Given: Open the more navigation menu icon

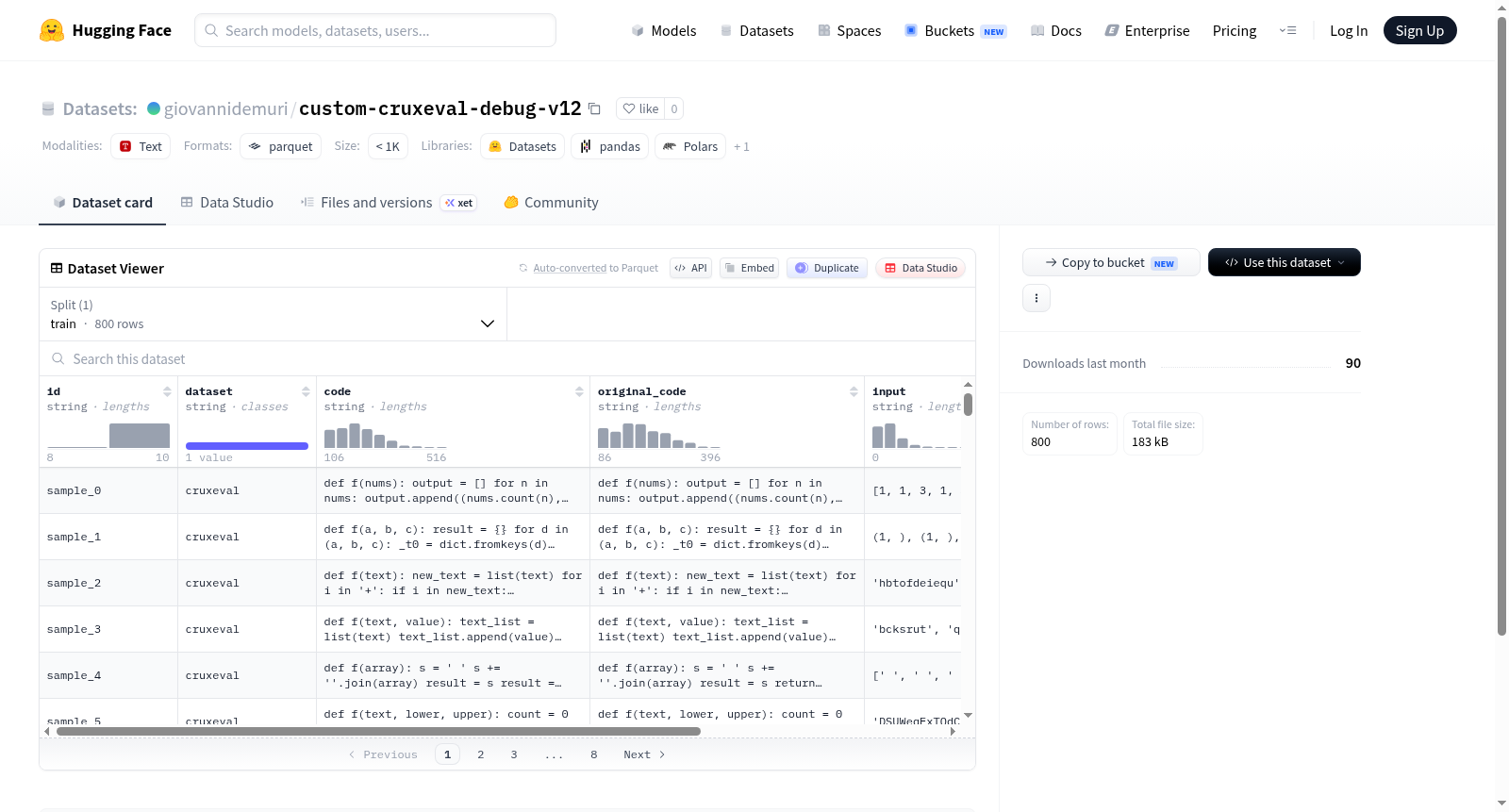Looking at the screenshot, I should [x=1287, y=30].
